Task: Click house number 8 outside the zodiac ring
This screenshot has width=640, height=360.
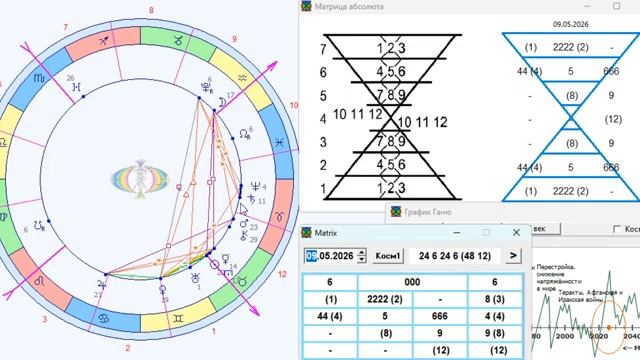Action: tap(151, 10)
